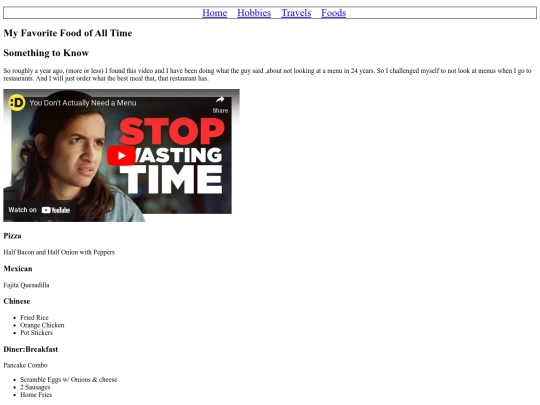Image resolution: width=540 pixels, height=405 pixels.
Task: Click the 'Pot Stickers' list item
Action: (x=37, y=333)
